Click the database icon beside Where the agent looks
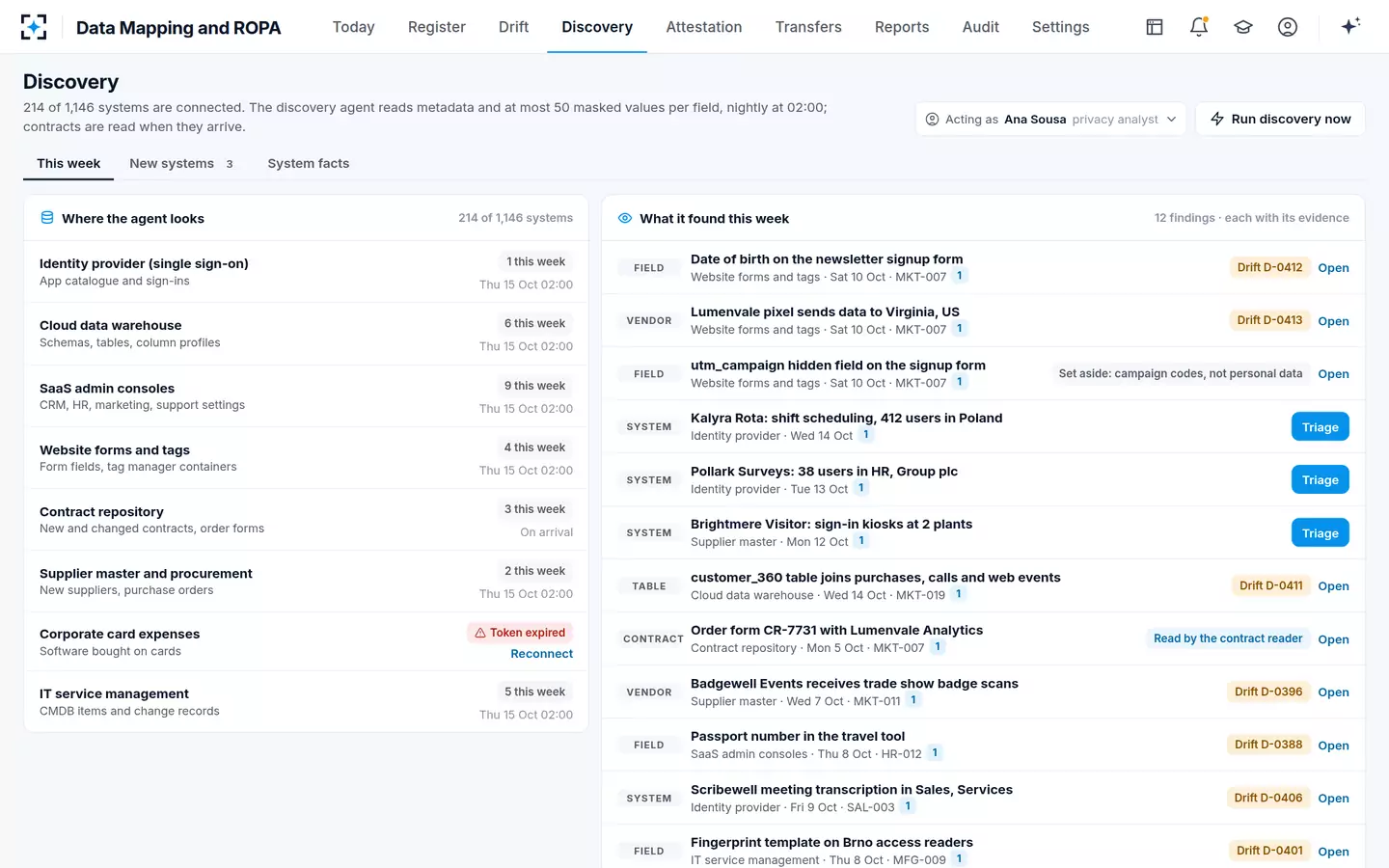The image size is (1389, 868). coord(47,218)
